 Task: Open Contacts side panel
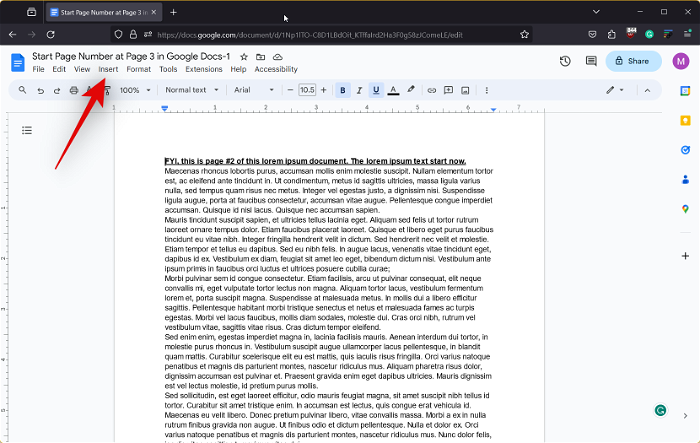click(685, 180)
